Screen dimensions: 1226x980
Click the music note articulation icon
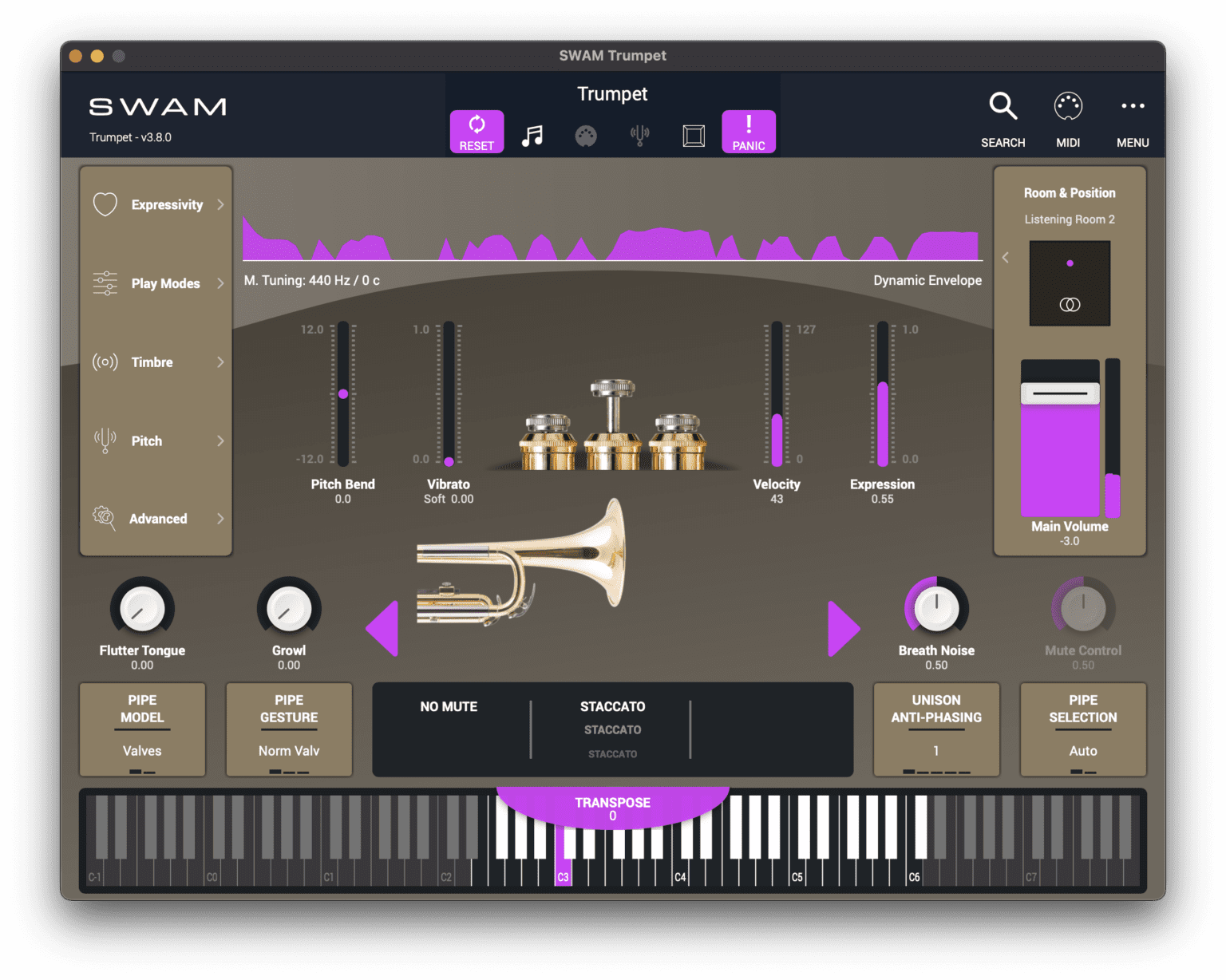click(532, 134)
